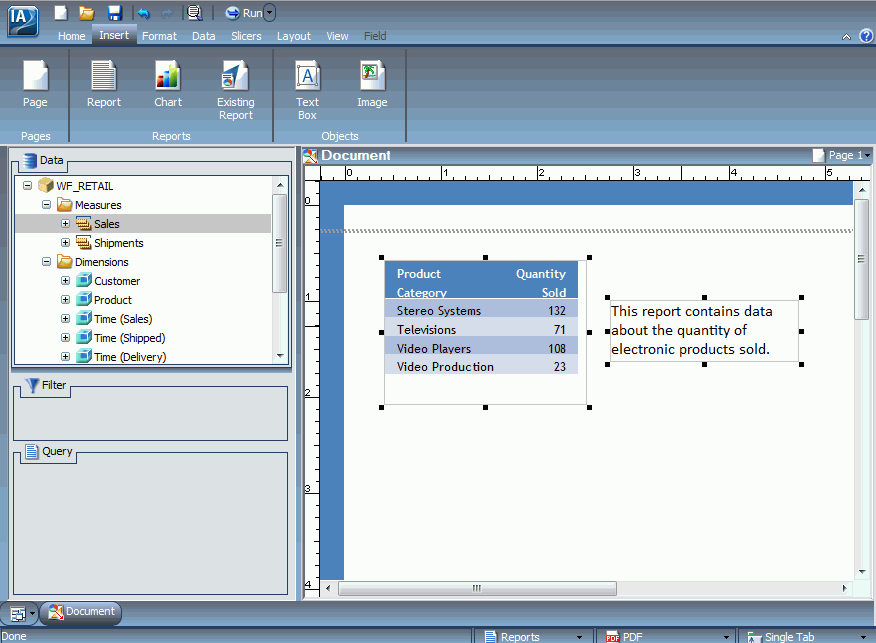876x643 pixels.
Task: Select the Sales tree item
Action: [x=107, y=224]
